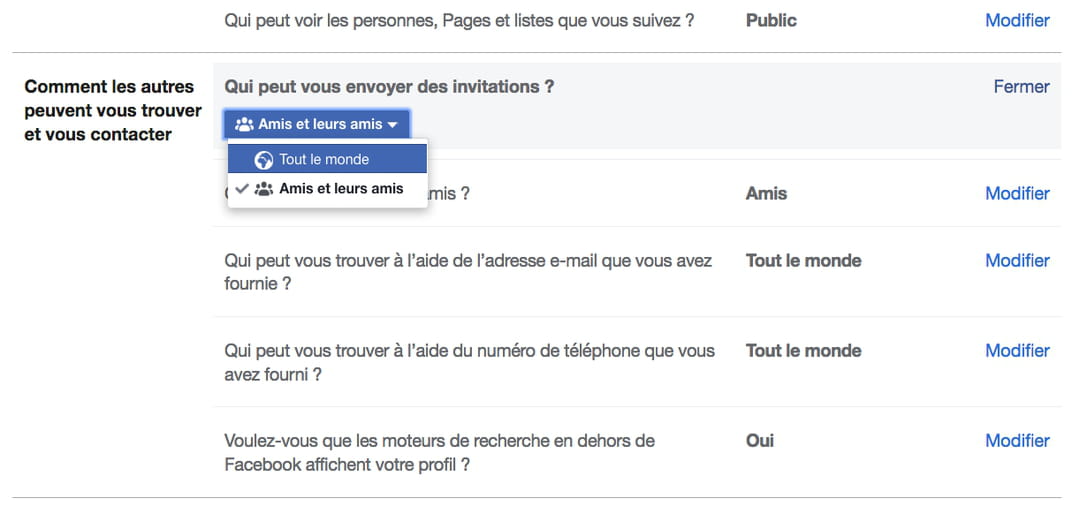Click the phone number question row text

tap(469, 362)
